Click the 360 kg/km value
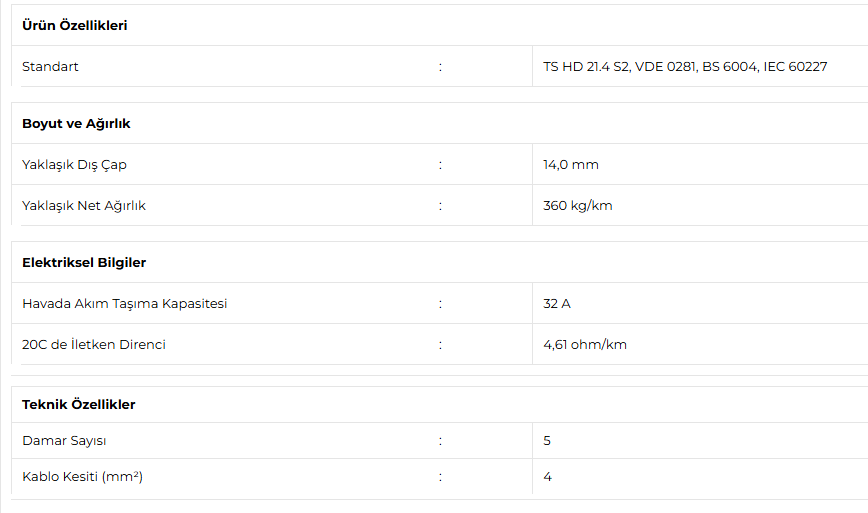This screenshot has width=868, height=513. click(x=577, y=205)
